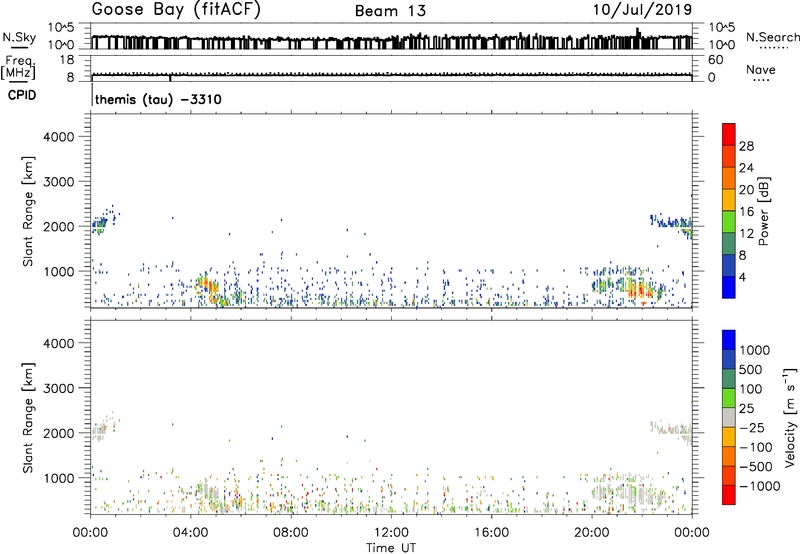Click the '60' Nave axis value
Image resolution: width=800 pixels, height=554 pixels.
[x=715, y=60]
